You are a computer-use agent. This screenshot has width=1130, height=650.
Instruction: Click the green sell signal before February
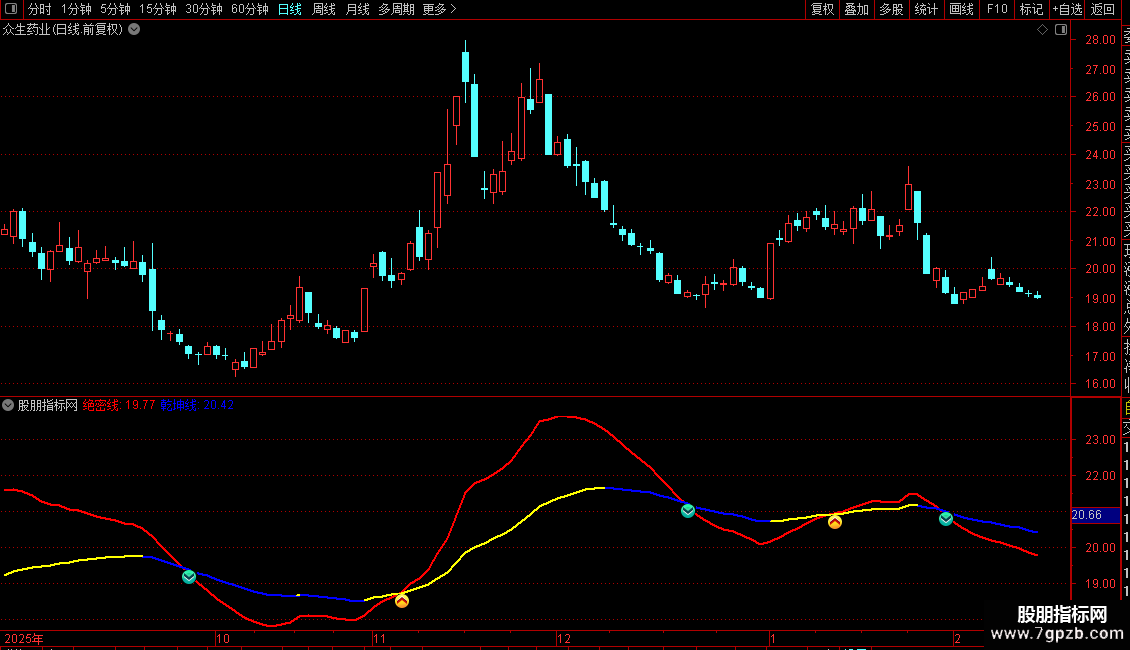point(946,518)
